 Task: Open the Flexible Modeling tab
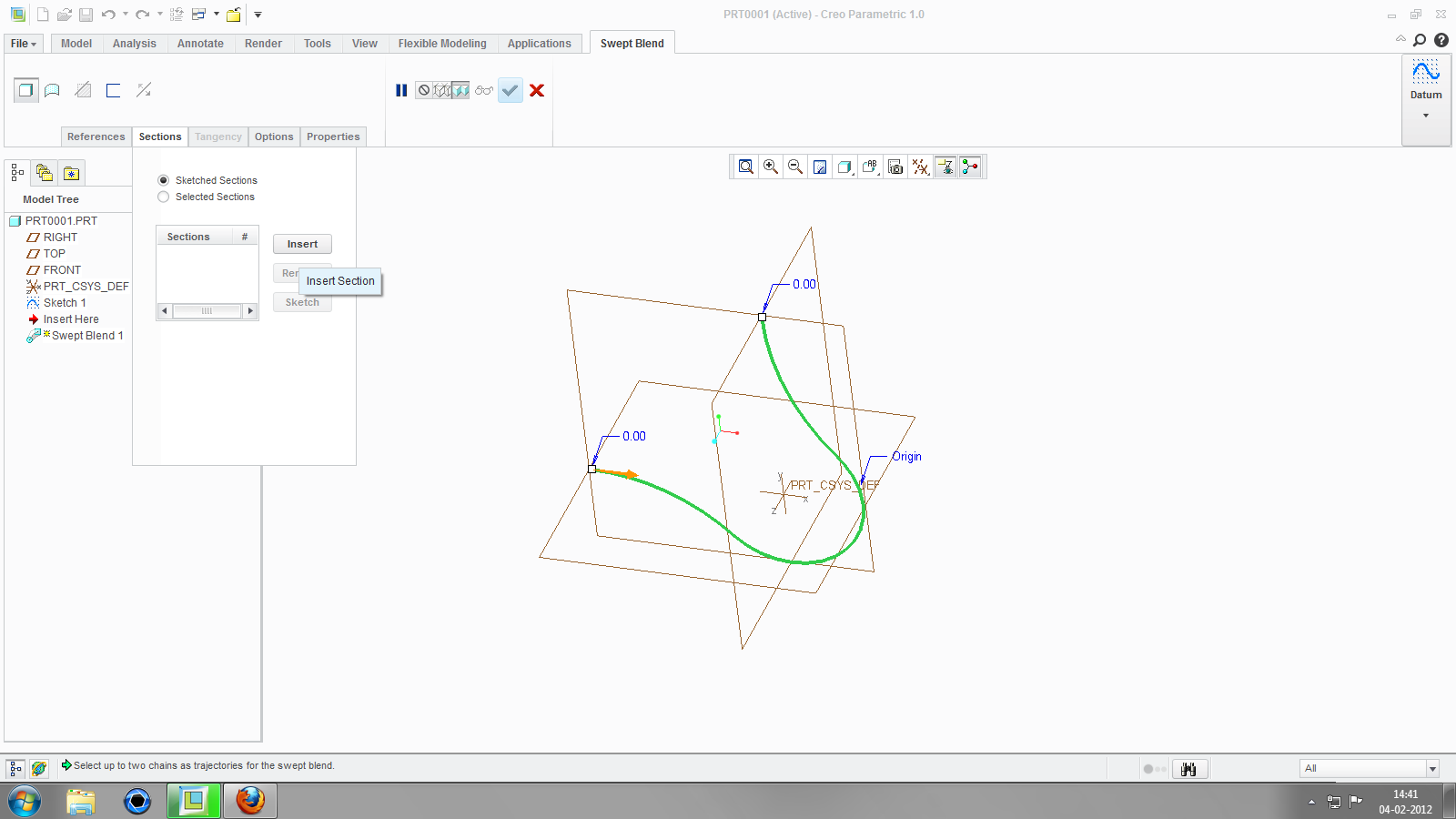[x=442, y=44]
